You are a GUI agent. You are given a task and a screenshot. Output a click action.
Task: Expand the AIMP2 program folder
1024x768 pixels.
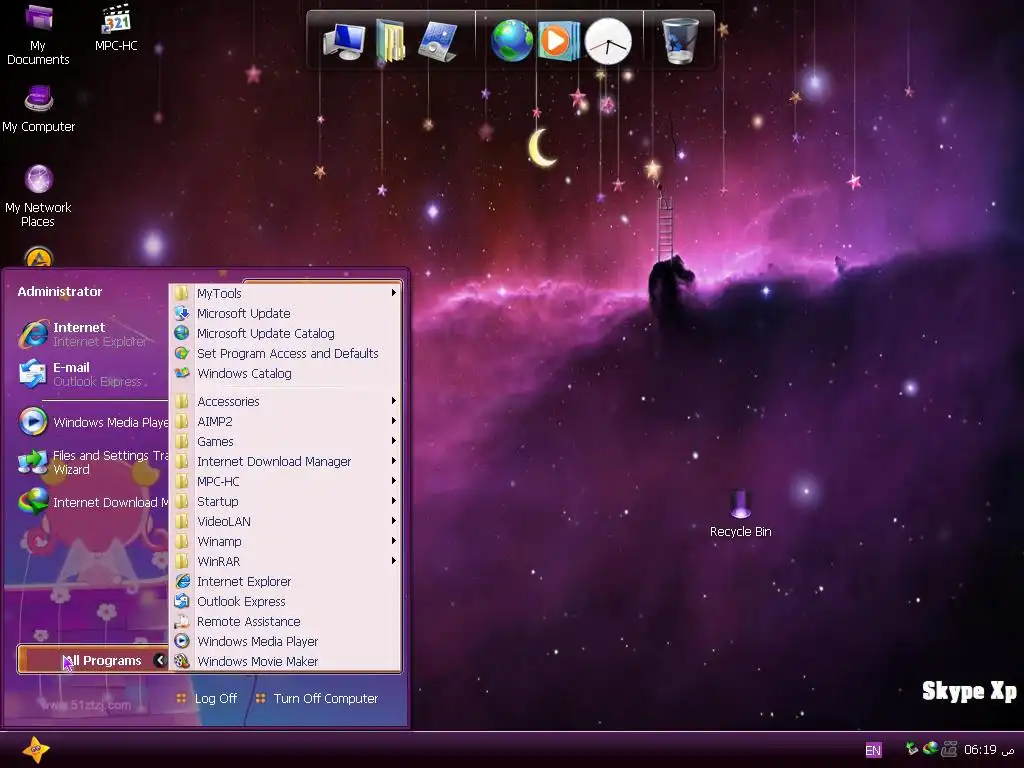pyautogui.click(x=285, y=421)
